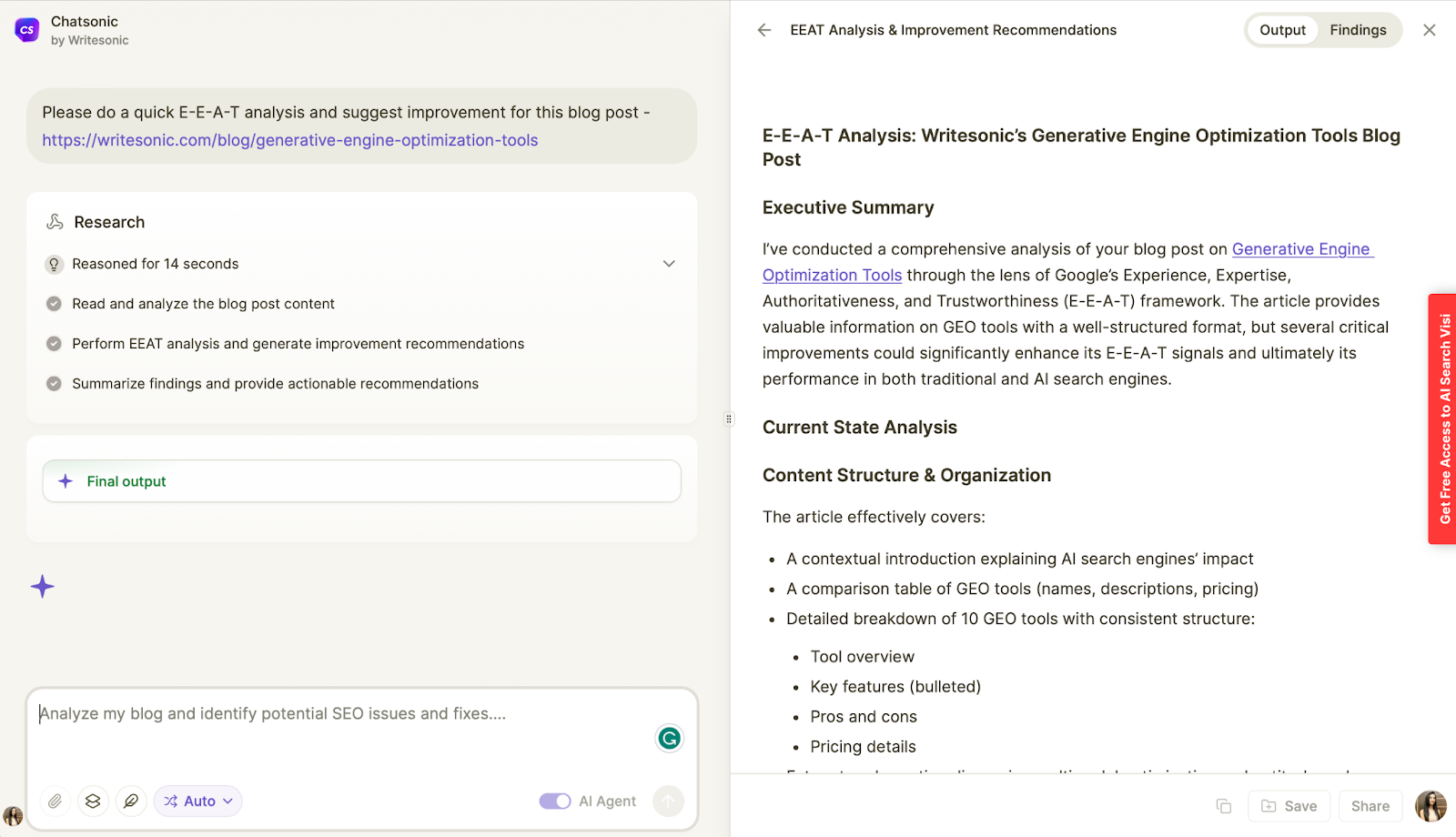
Task: Click 'Summarize findings and provide actionable recommendations' step
Action: click(x=276, y=384)
